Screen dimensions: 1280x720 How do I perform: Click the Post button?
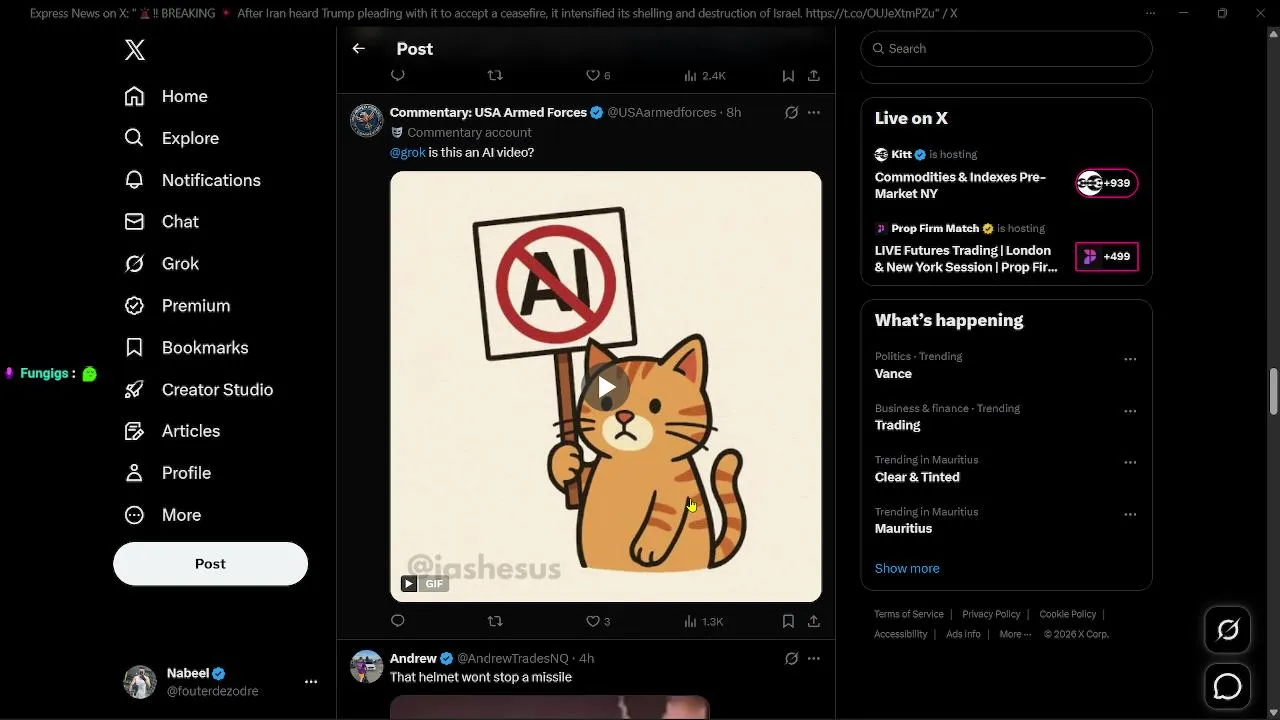[210, 564]
